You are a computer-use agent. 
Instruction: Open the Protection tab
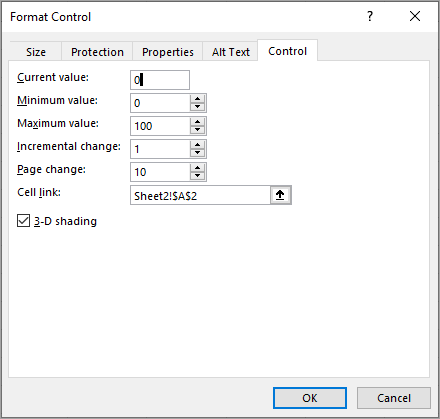[97, 52]
